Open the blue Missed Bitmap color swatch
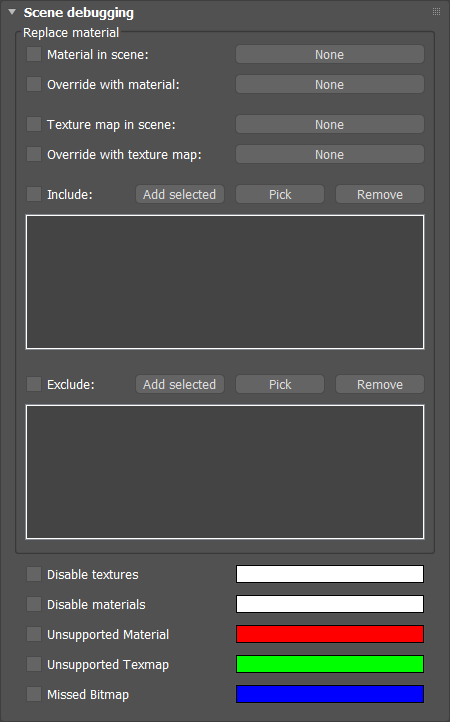The image size is (450, 722). pos(330,694)
